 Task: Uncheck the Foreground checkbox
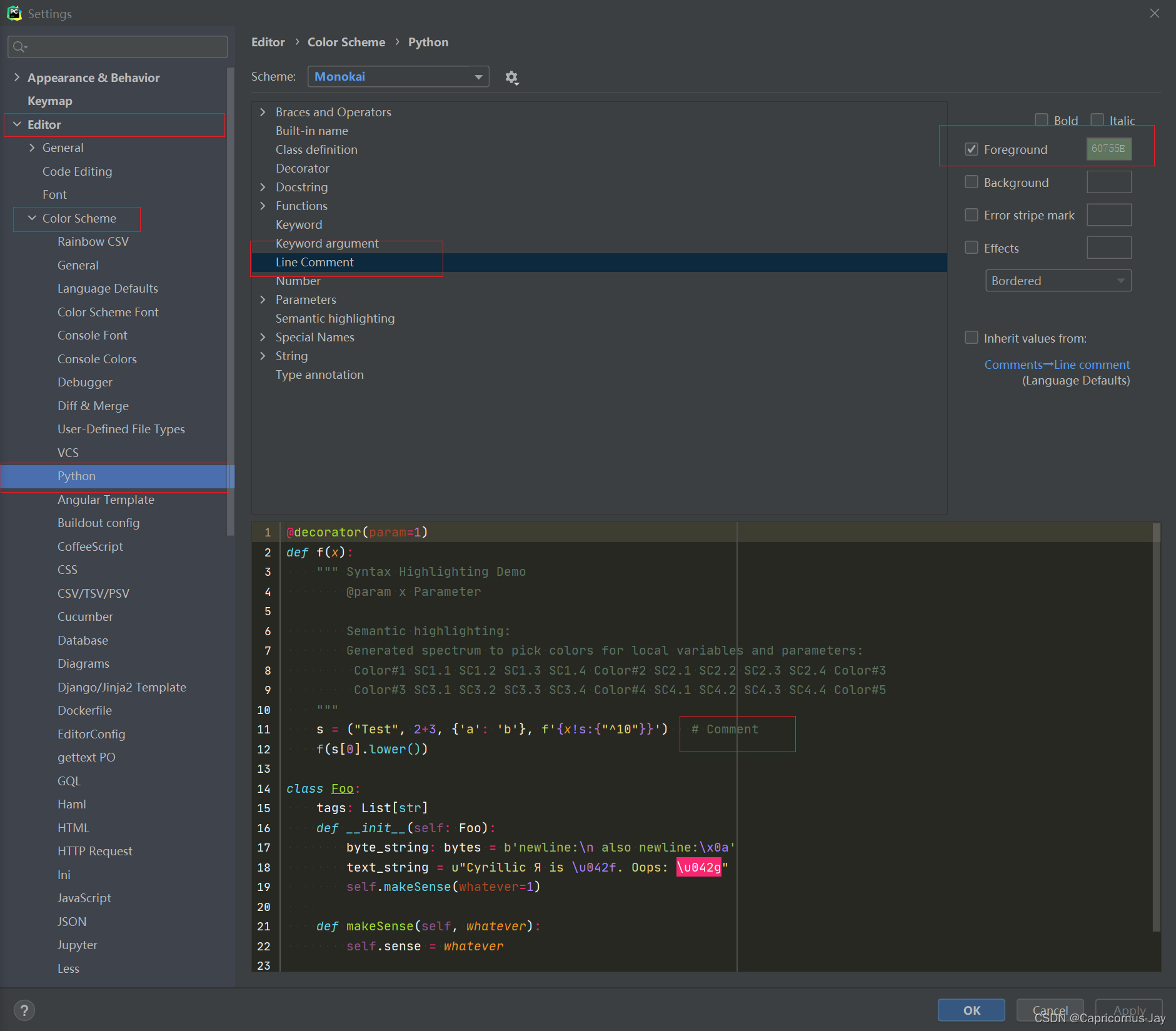972,149
